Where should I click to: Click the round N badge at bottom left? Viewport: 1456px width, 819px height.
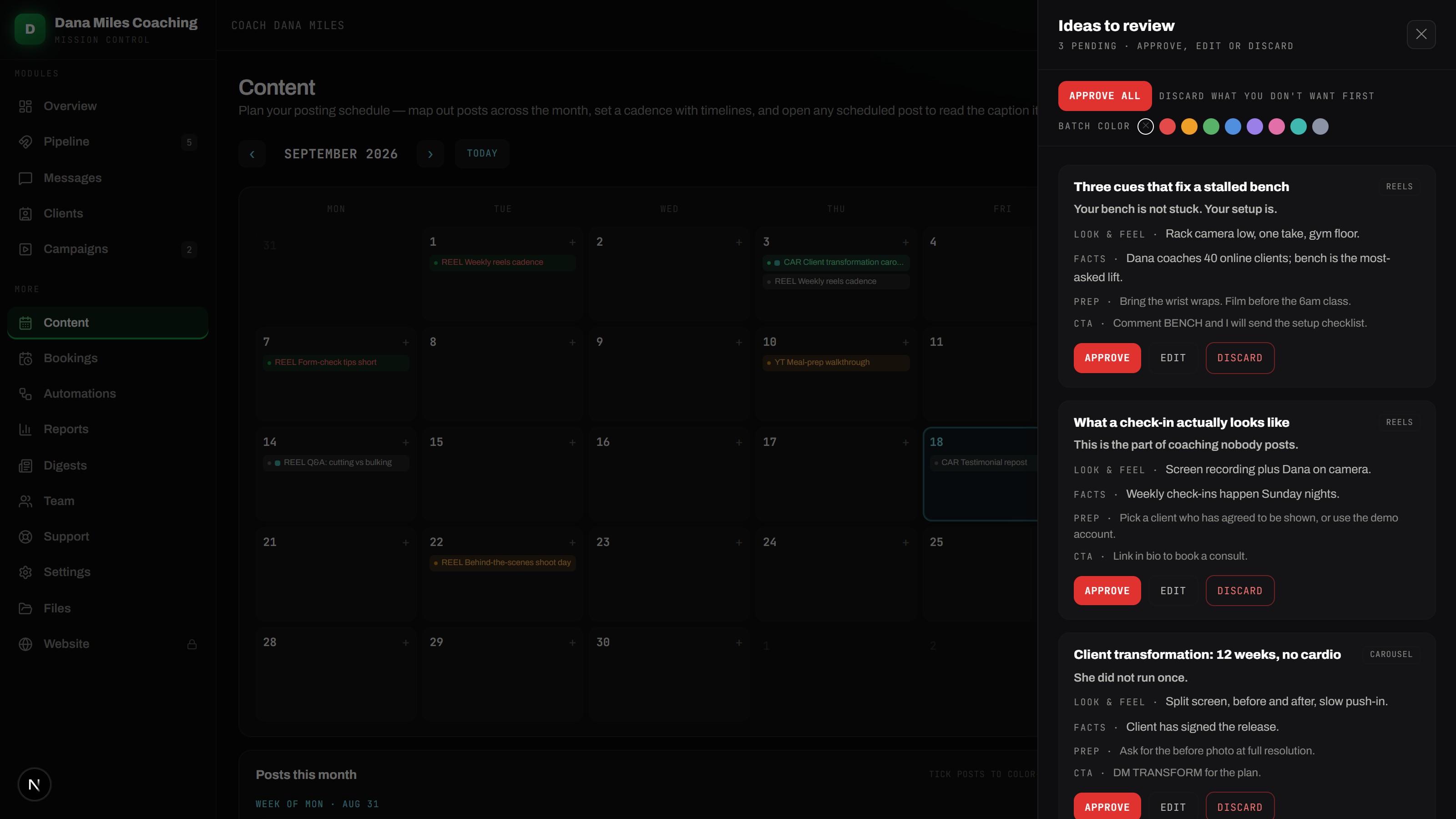(35, 784)
